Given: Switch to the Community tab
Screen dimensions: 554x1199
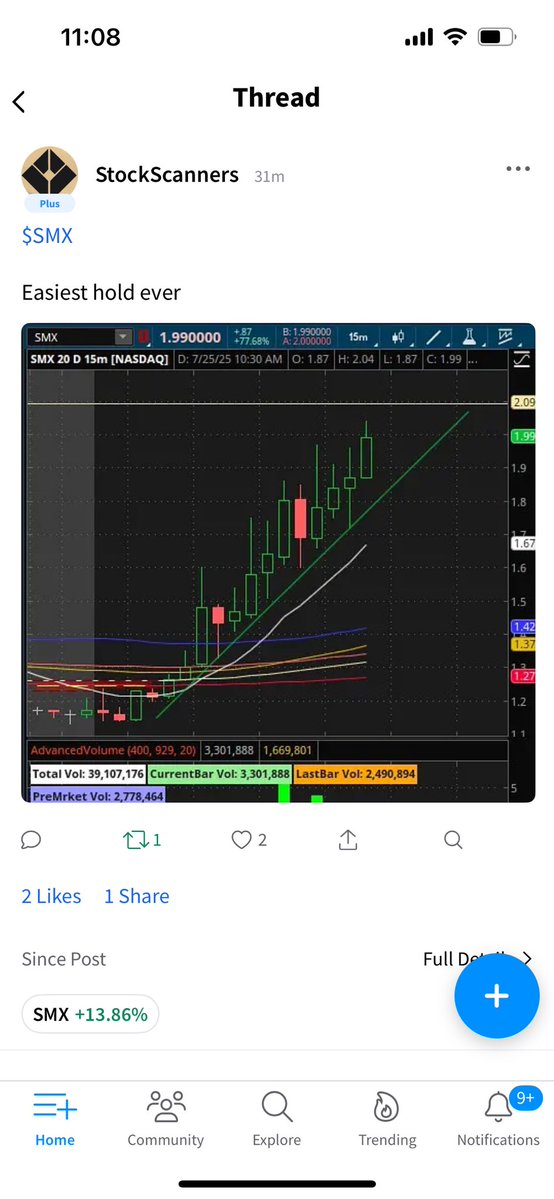Looking at the screenshot, I should tap(165, 1119).
